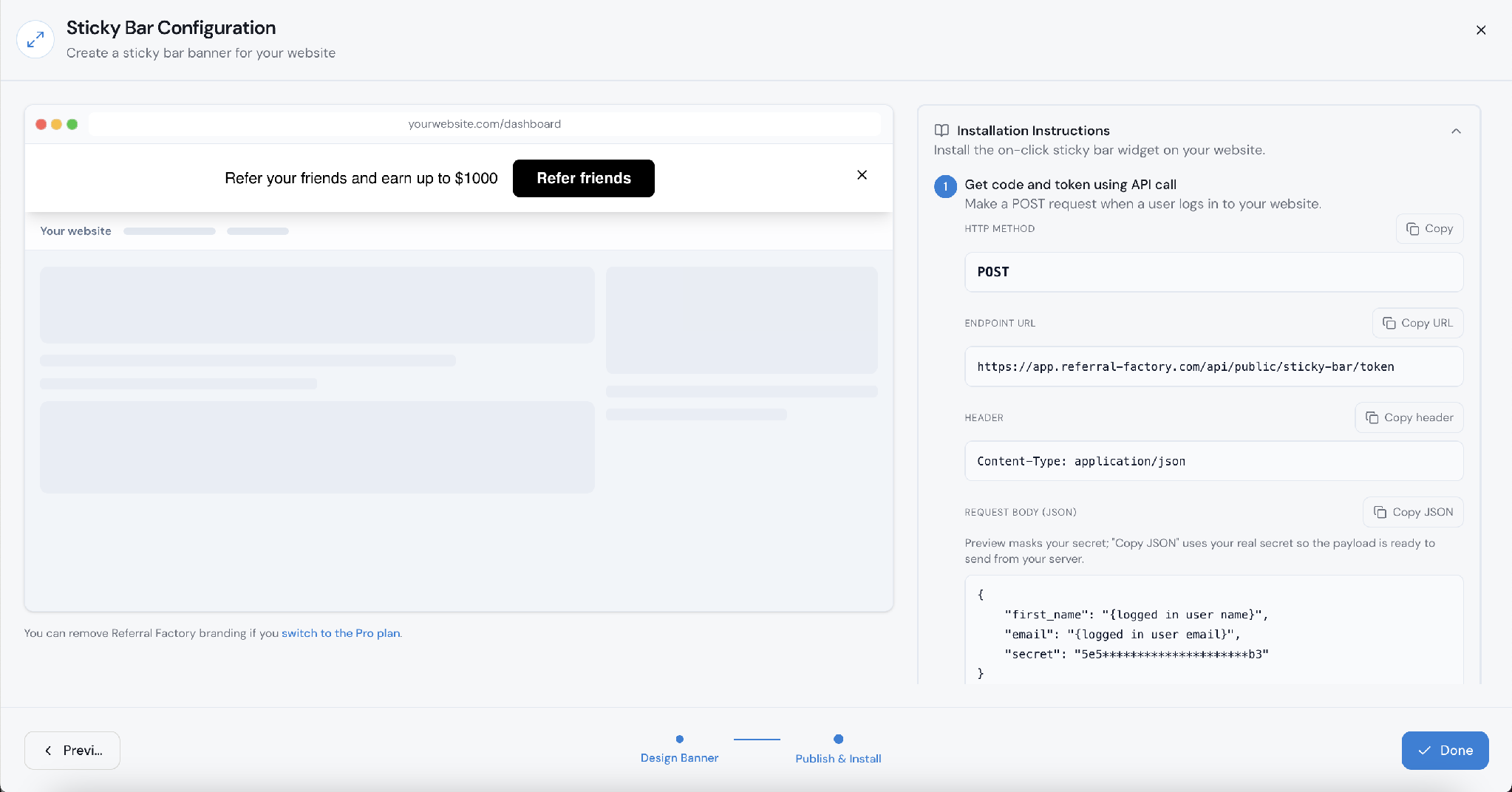Go back with the Previous button
This screenshot has width=1512, height=792.
[x=72, y=751]
